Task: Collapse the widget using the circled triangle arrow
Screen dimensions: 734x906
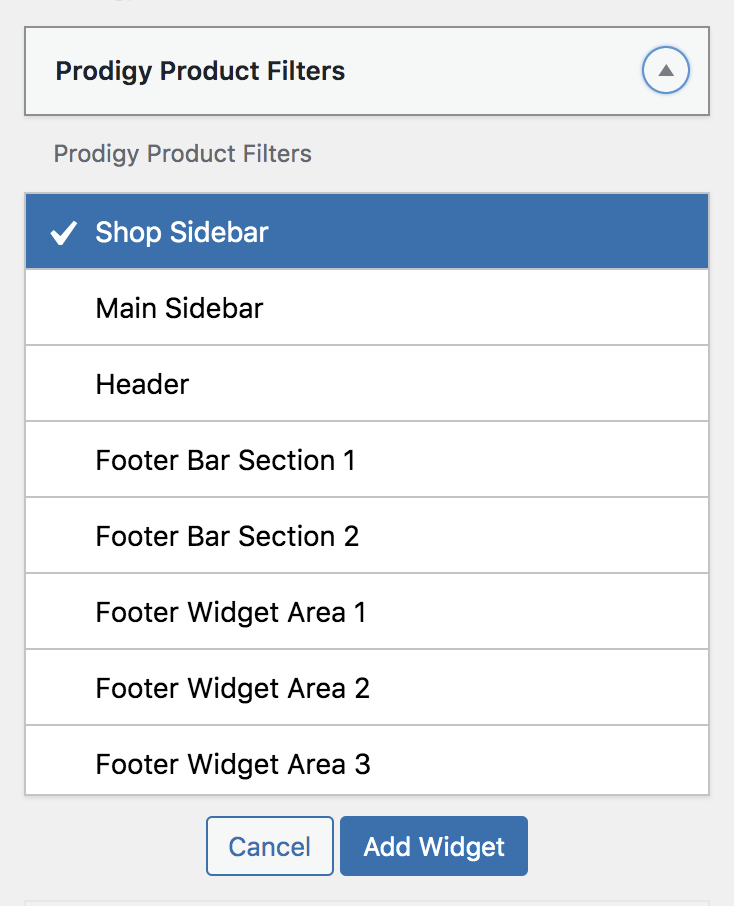Action: coord(665,70)
